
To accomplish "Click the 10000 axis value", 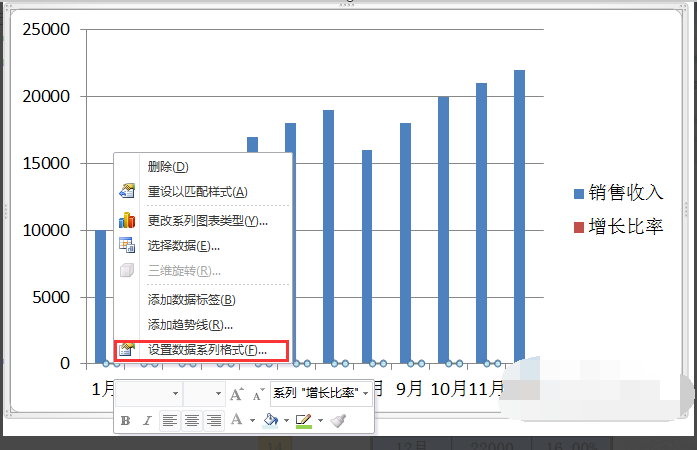I will (x=46, y=231).
